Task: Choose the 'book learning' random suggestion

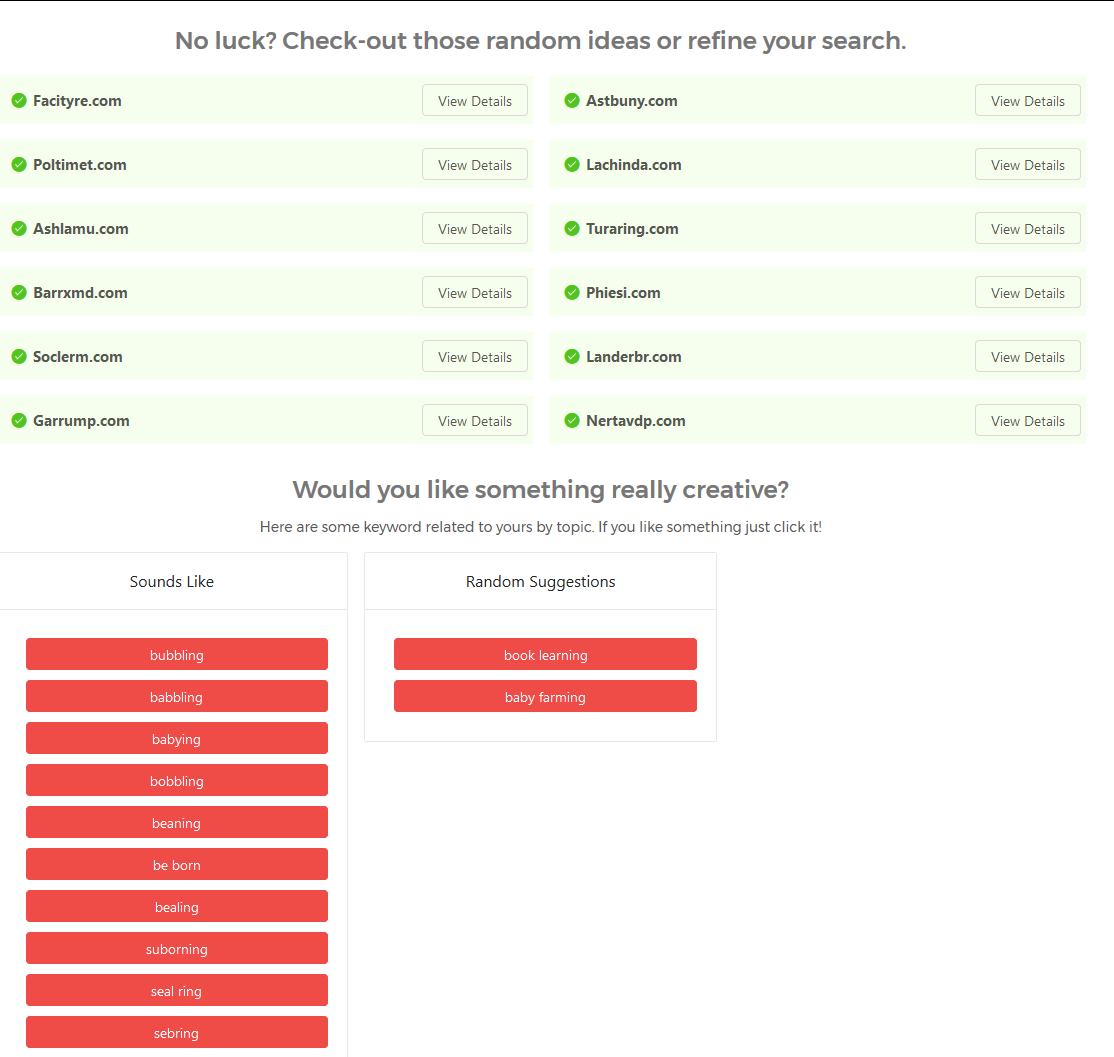Action: tap(545, 654)
